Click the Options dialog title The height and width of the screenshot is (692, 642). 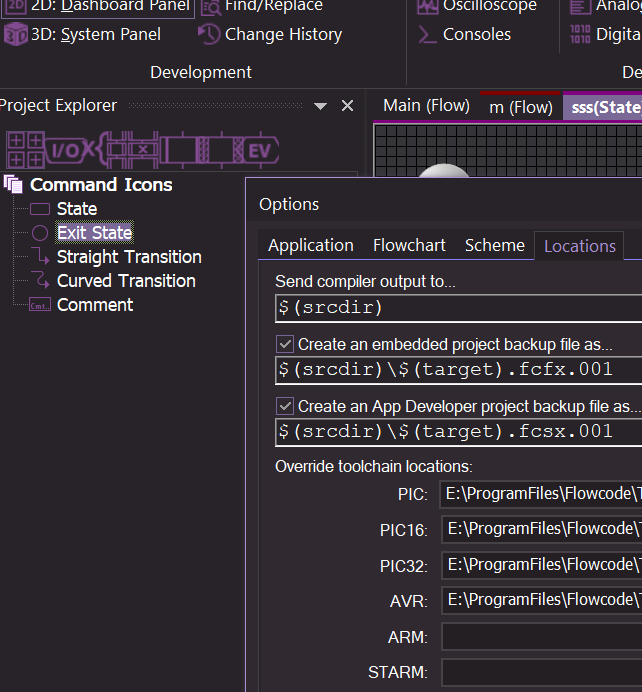click(x=289, y=204)
